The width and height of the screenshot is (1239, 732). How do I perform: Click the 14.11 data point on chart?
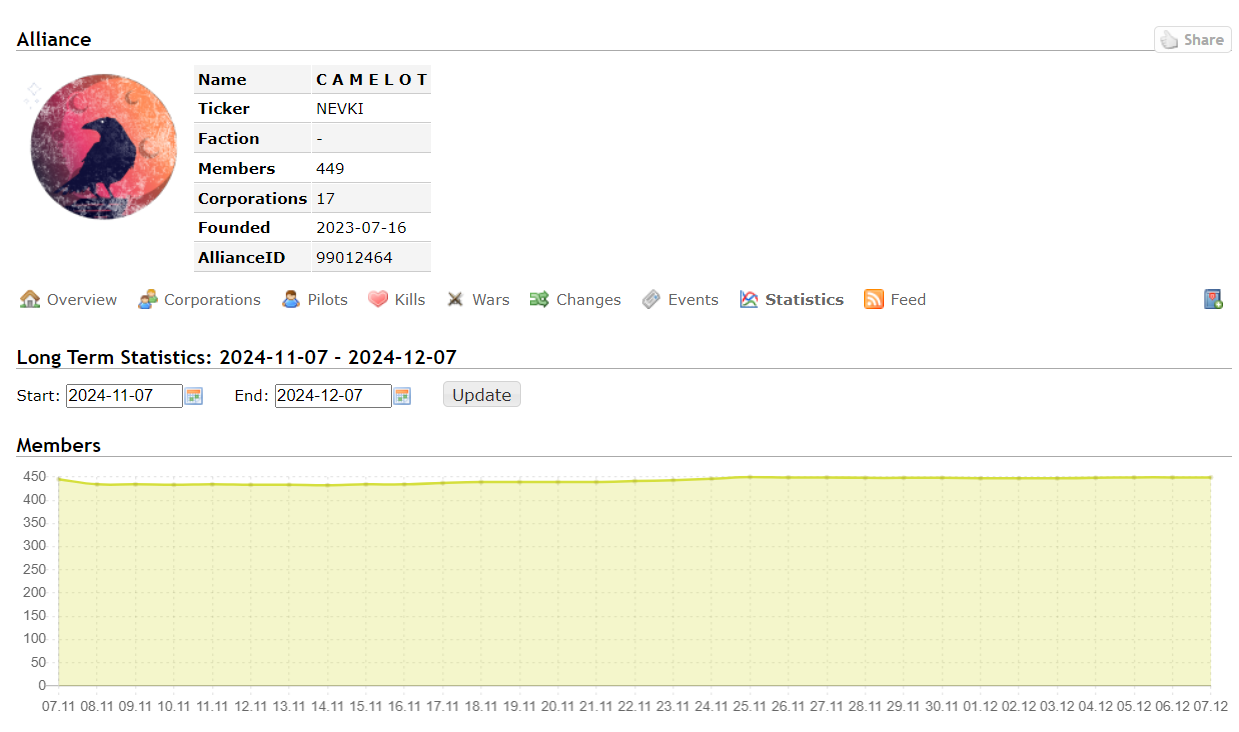[x=327, y=485]
